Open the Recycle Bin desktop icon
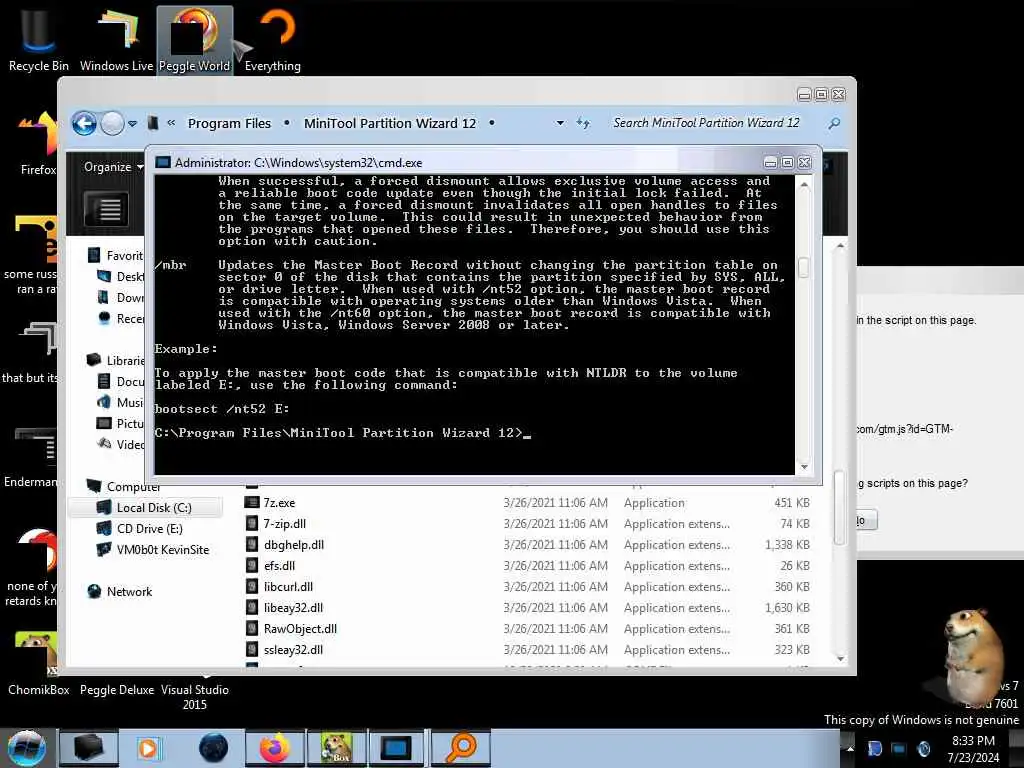The height and width of the screenshot is (768, 1024). pyautogui.click(x=38, y=39)
